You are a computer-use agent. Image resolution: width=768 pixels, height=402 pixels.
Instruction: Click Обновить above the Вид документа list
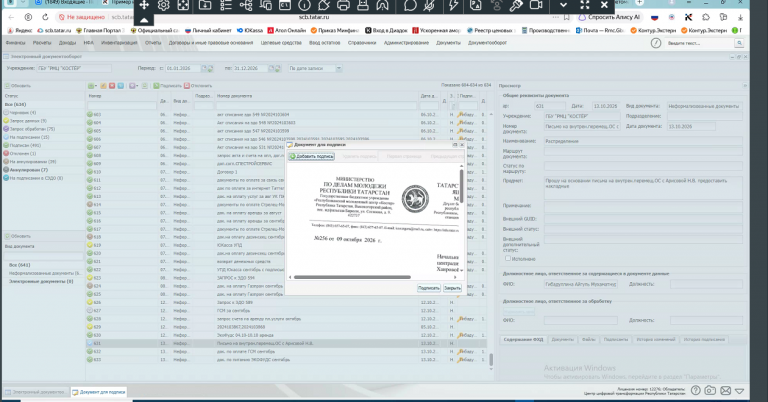pyautogui.click(x=18, y=236)
